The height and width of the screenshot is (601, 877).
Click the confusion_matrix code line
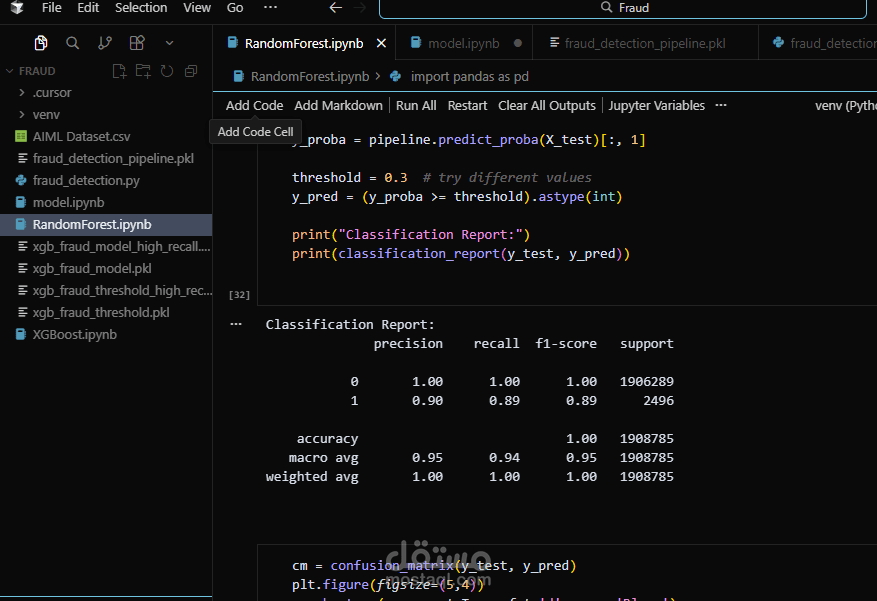(434, 566)
